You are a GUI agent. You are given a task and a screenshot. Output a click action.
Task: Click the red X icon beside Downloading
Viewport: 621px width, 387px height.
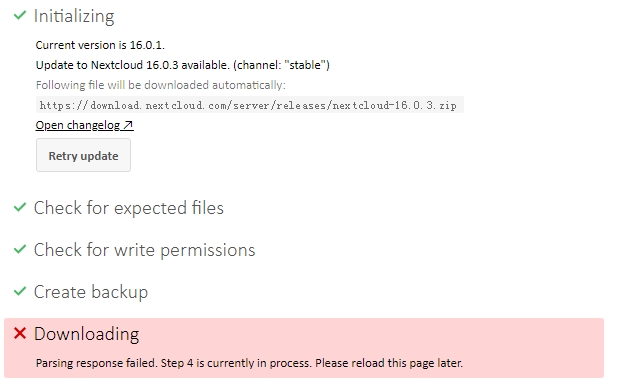pos(20,333)
